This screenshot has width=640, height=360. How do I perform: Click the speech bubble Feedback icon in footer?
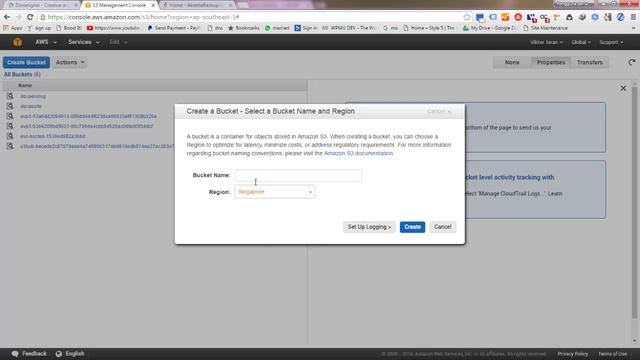click(15, 354)
